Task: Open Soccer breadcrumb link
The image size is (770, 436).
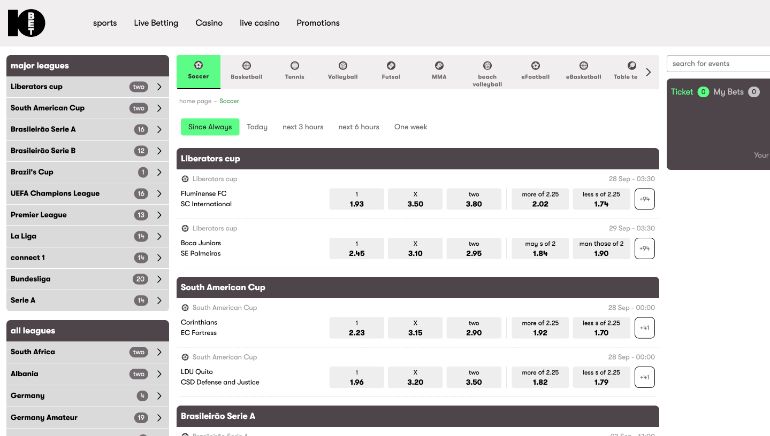Action: (229, 101)
